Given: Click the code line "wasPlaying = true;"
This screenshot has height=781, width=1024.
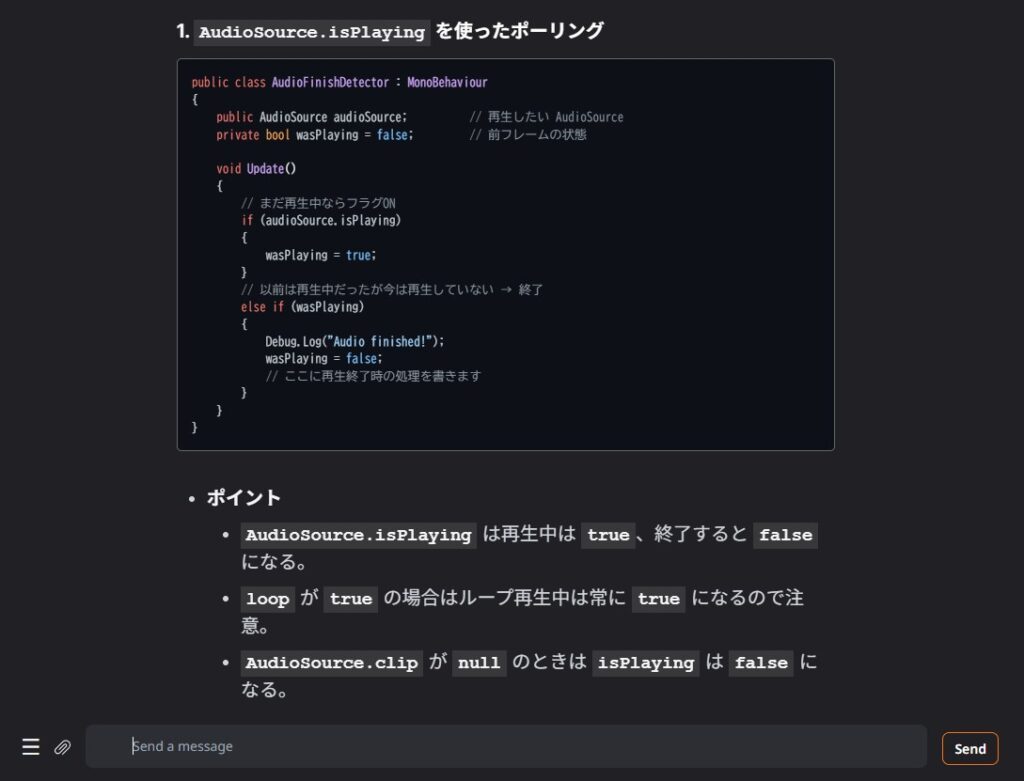Looking at the screenshot, I should pos(321,255).
